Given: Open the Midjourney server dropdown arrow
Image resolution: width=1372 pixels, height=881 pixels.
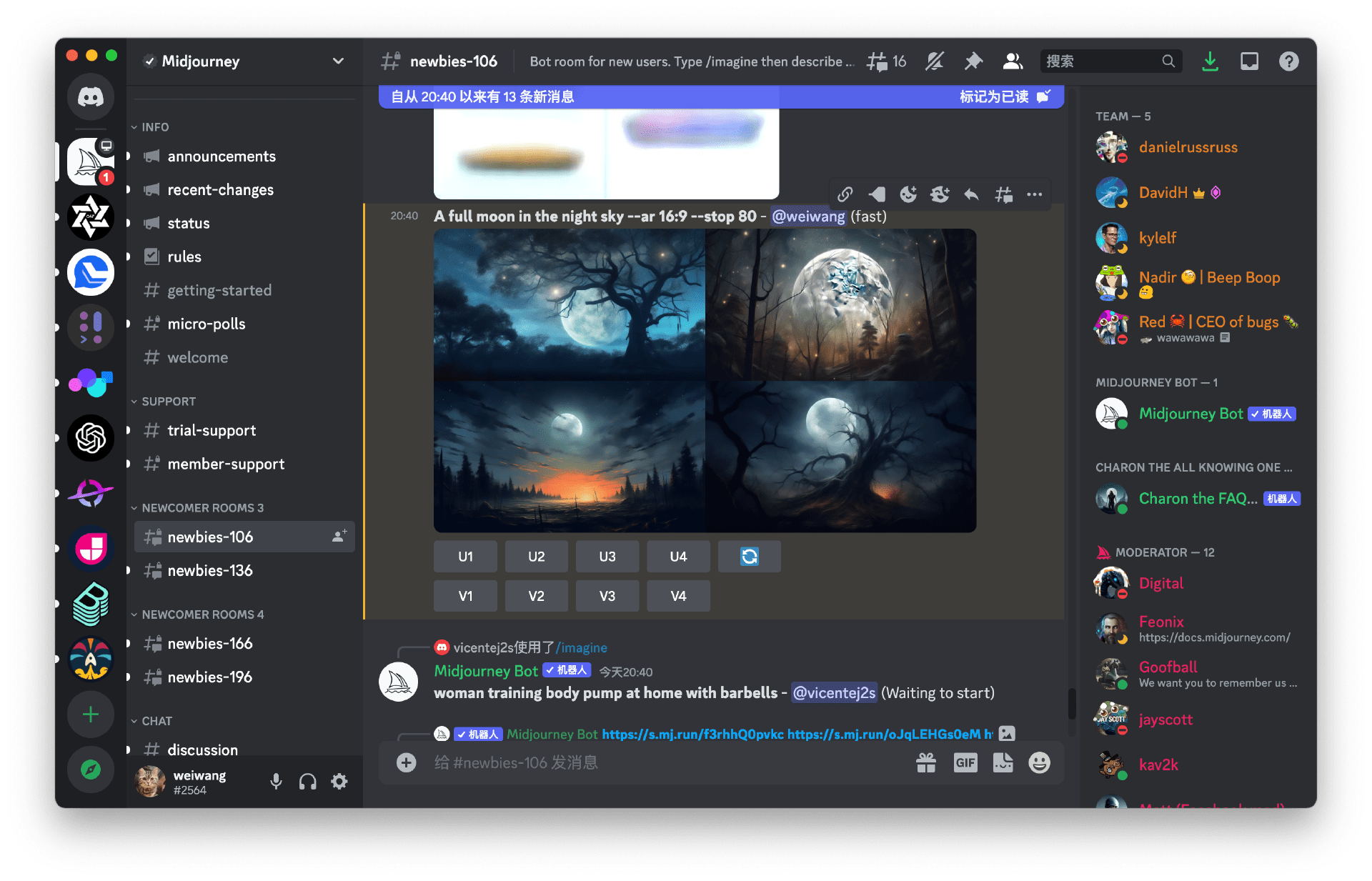Looking at the screenshot, I should 338,61.
